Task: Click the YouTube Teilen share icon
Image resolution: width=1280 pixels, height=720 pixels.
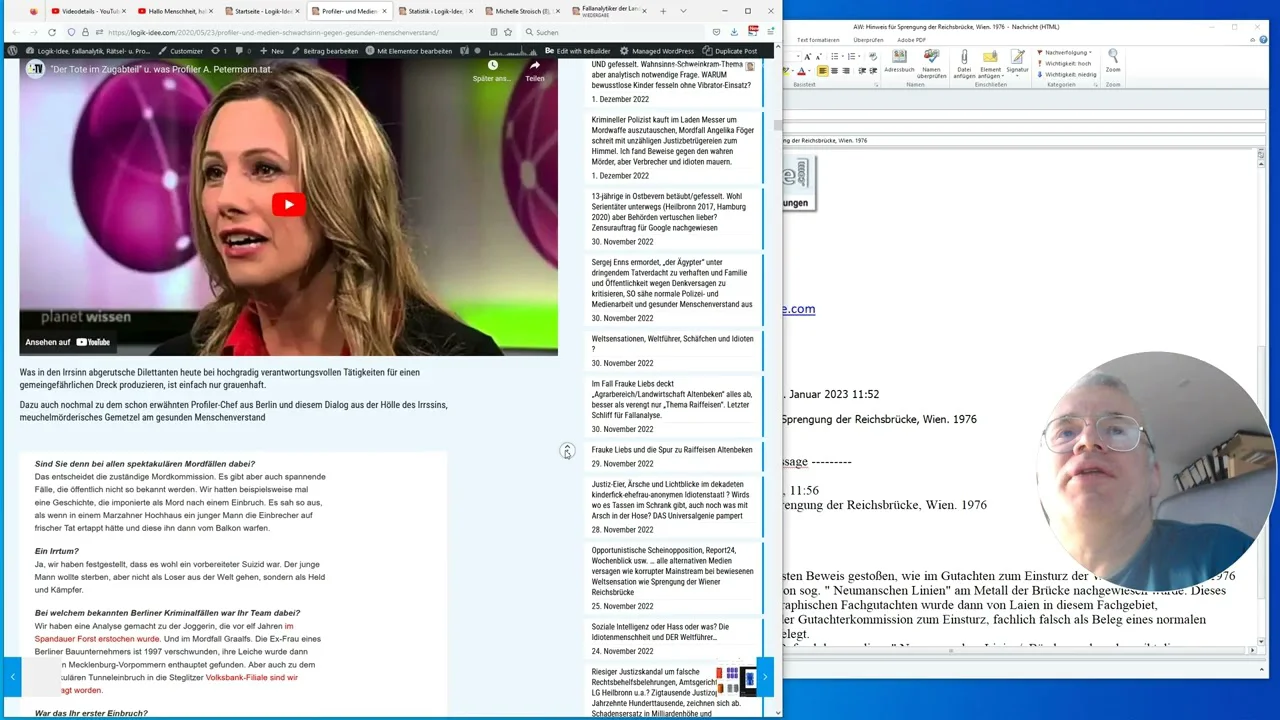Action: pos(535,68)
